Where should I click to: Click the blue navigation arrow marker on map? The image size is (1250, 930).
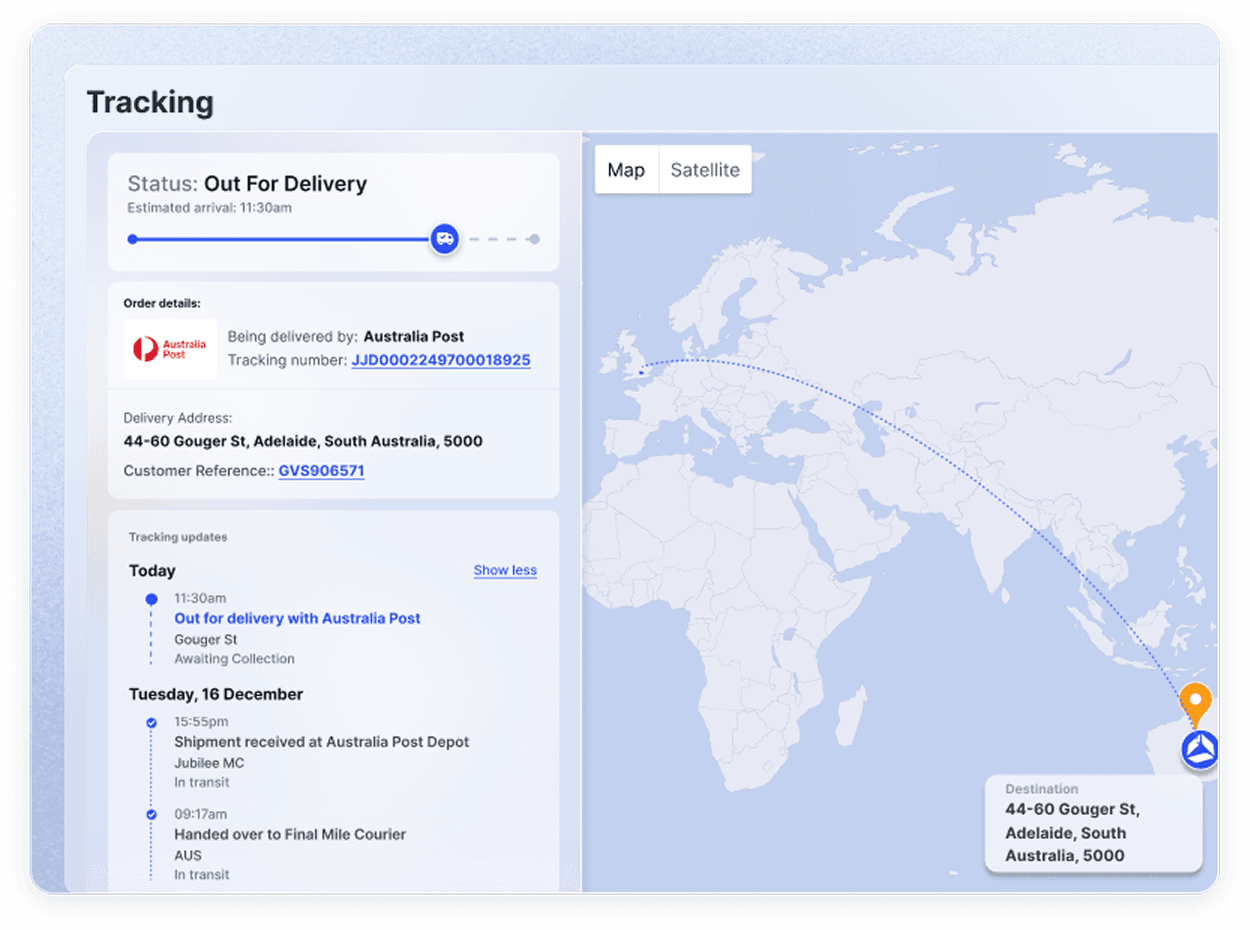1199,750
